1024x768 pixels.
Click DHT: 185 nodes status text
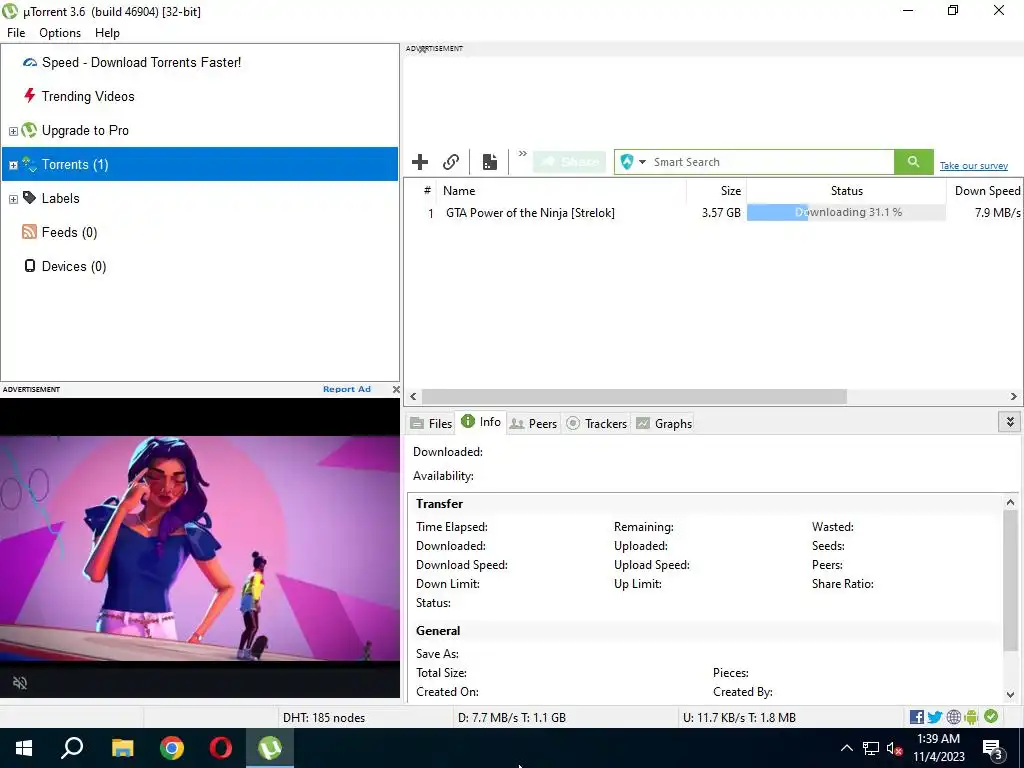(x=324, y=718)
